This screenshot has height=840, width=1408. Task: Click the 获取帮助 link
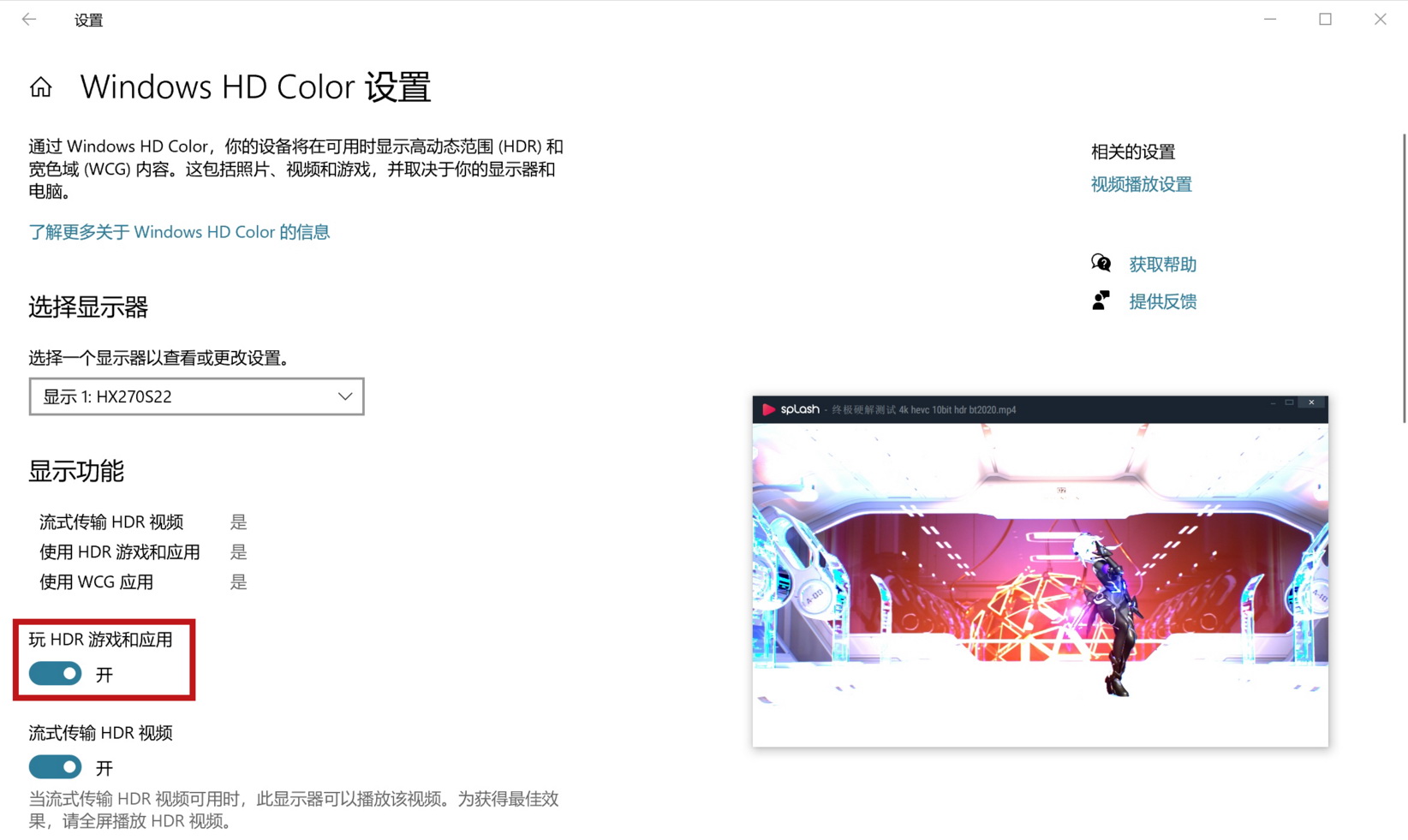coord(1162,264)
